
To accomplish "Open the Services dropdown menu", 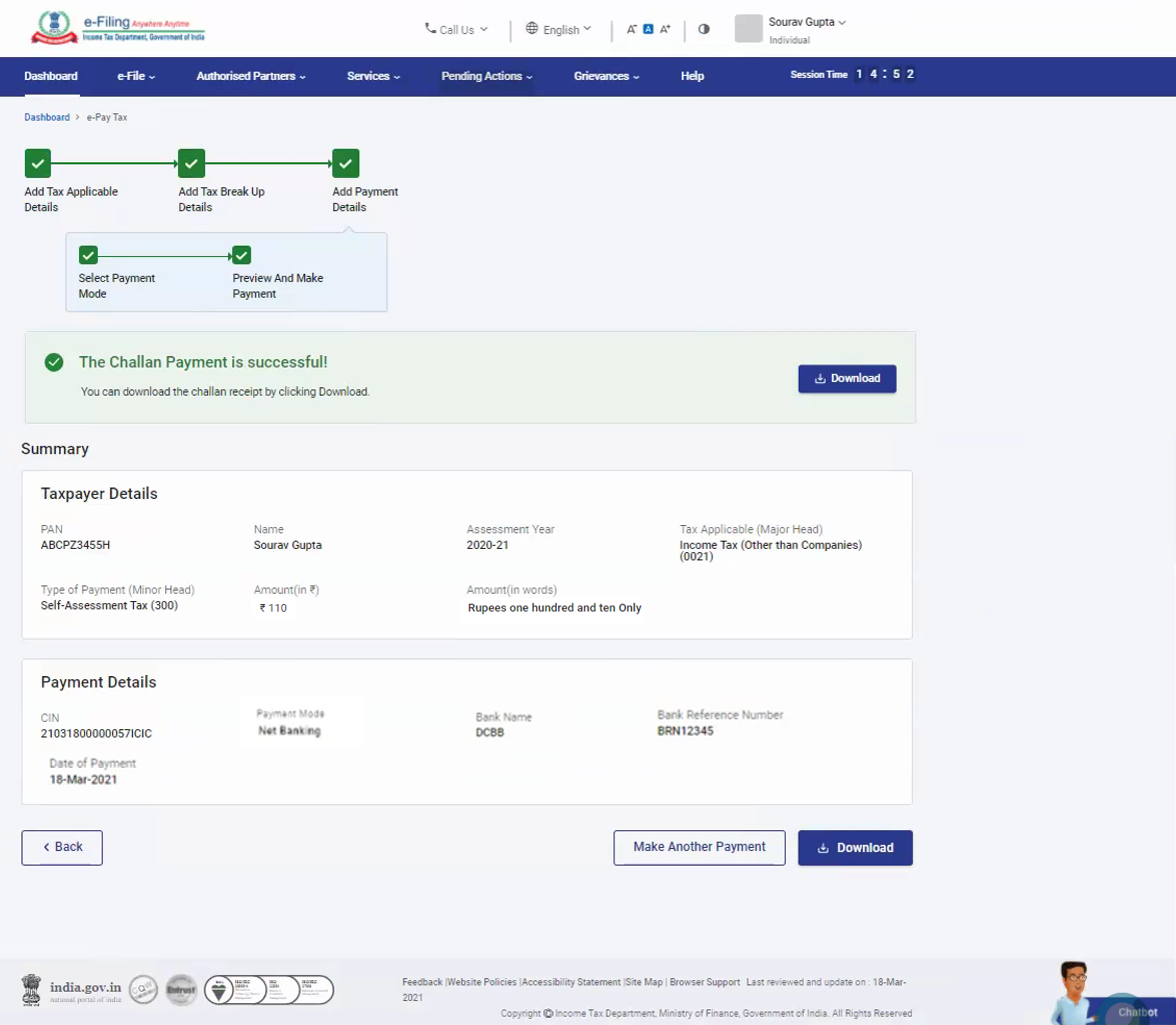I will [371, 76].
